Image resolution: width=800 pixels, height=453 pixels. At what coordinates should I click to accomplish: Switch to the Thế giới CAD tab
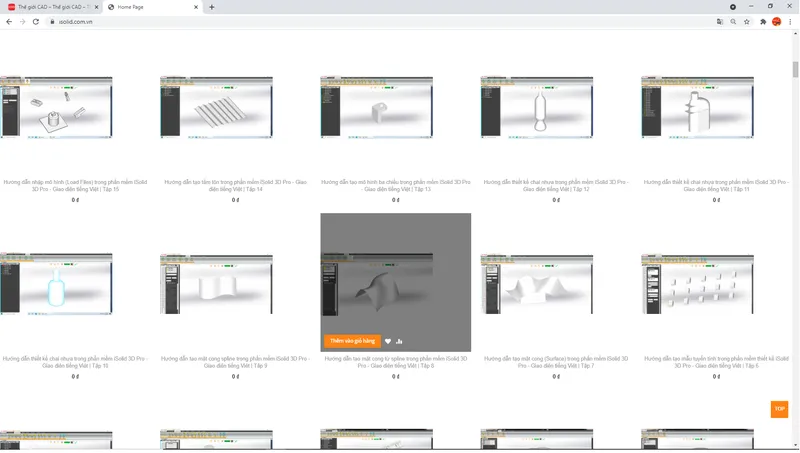(50, 7)
